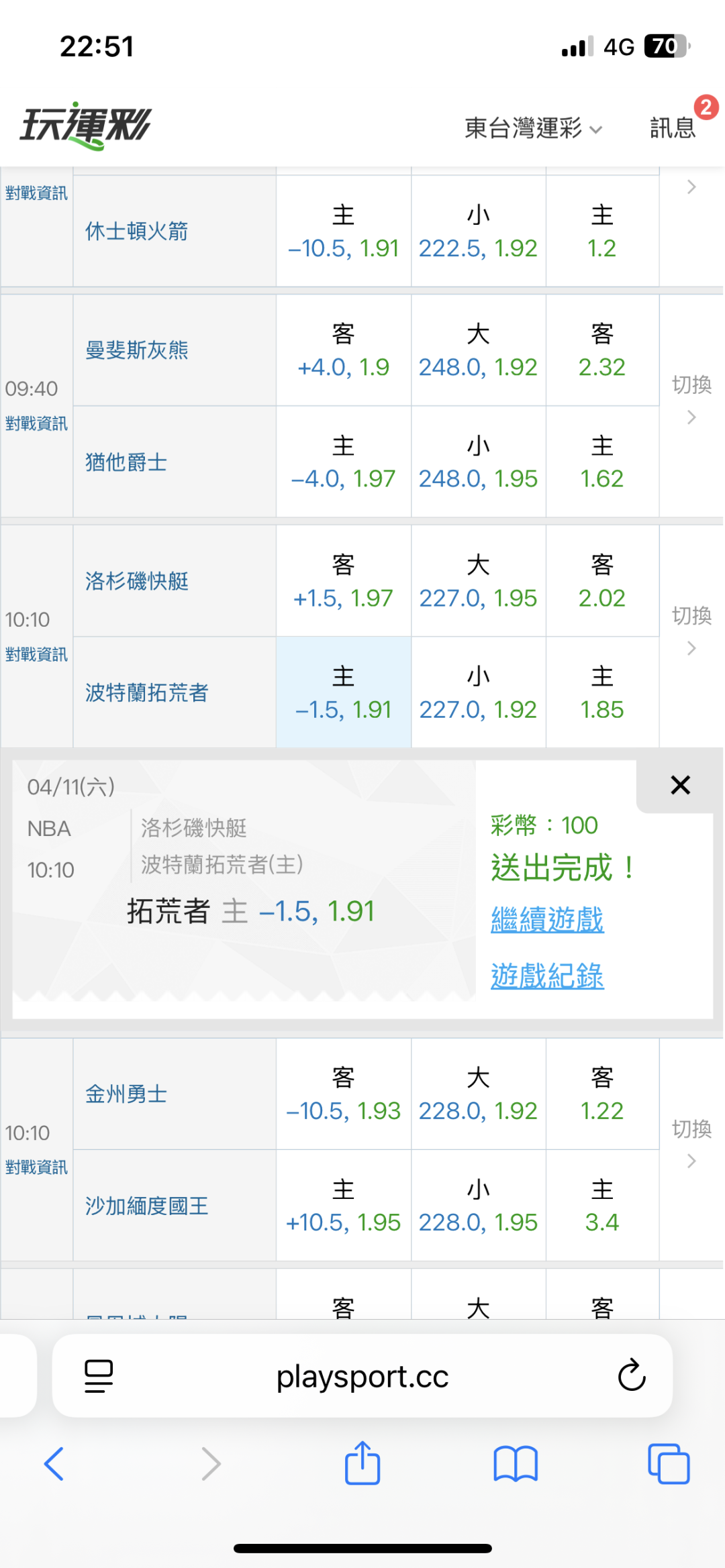Reload the playsport.cc page
The width and height of the screenshot is (725, 1568).
(631, 1375)
